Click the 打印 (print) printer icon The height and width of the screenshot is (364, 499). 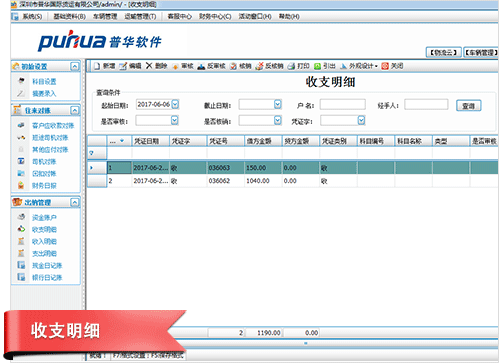pos(291,66)
